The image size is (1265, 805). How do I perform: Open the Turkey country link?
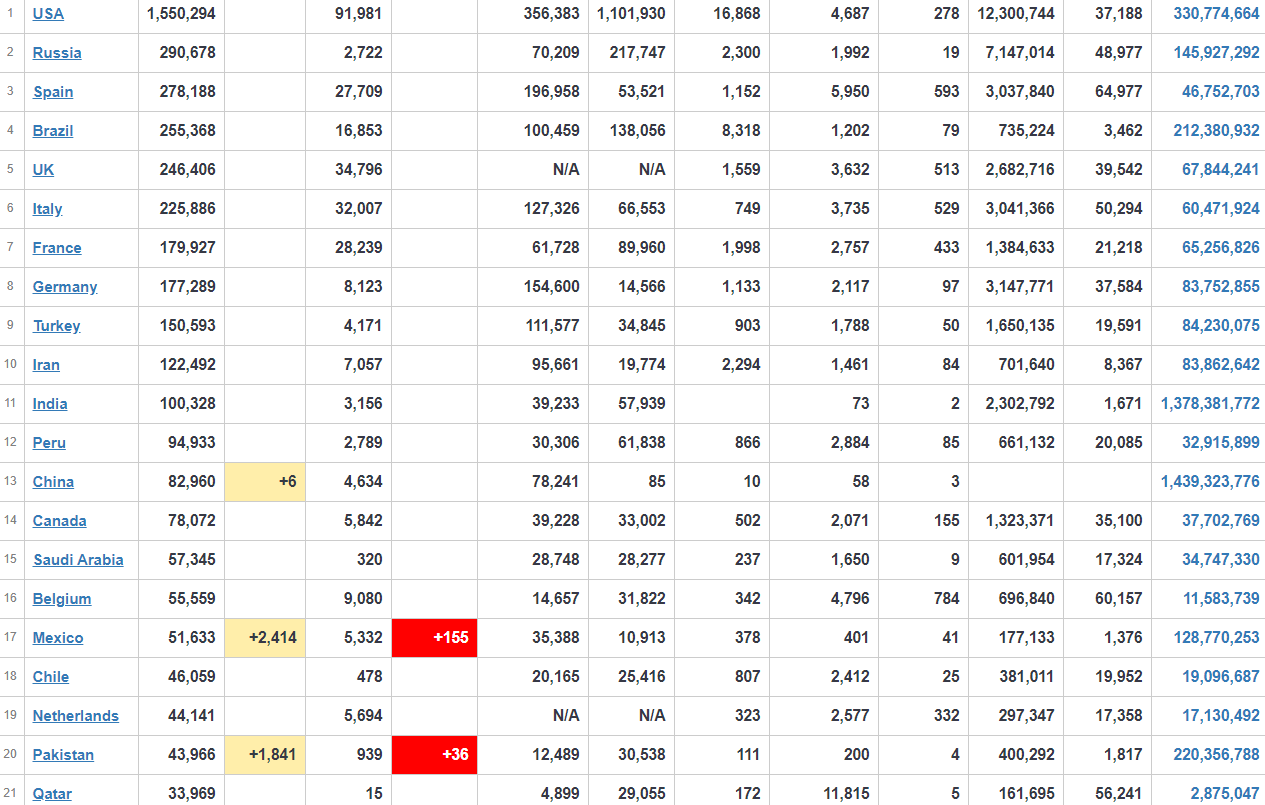click(x=56, y=326)
